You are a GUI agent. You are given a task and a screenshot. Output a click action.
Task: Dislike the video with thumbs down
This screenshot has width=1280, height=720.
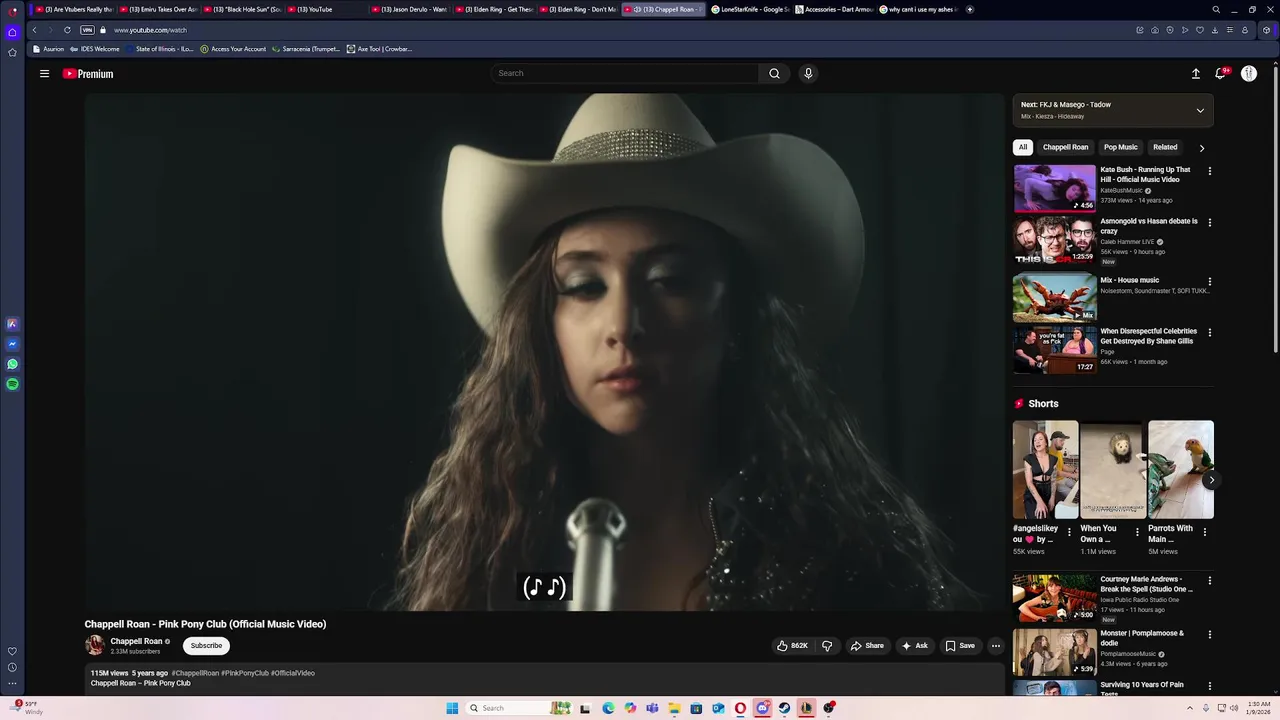pos(827,646)
